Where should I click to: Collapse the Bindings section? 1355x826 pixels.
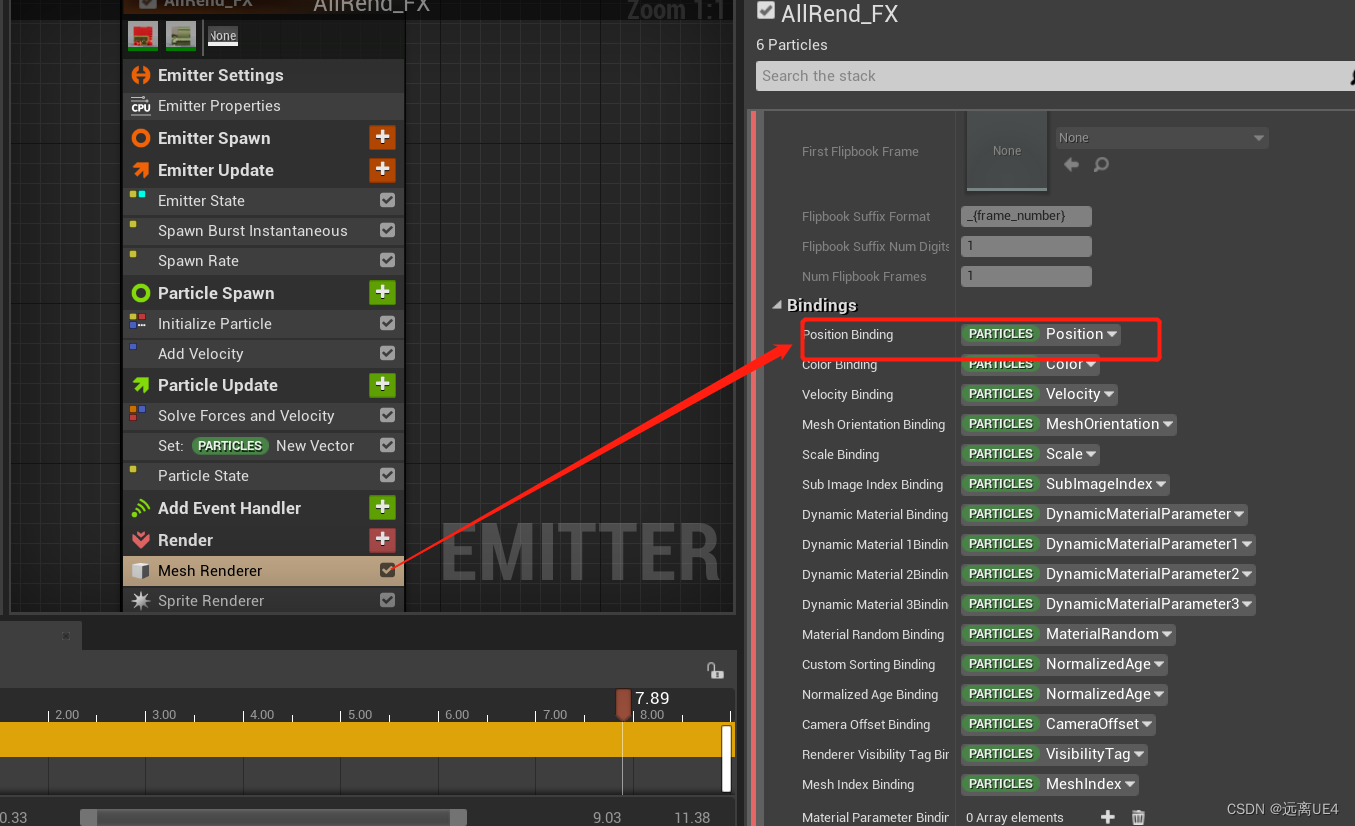pyautogui.click(x=777, y=305)
